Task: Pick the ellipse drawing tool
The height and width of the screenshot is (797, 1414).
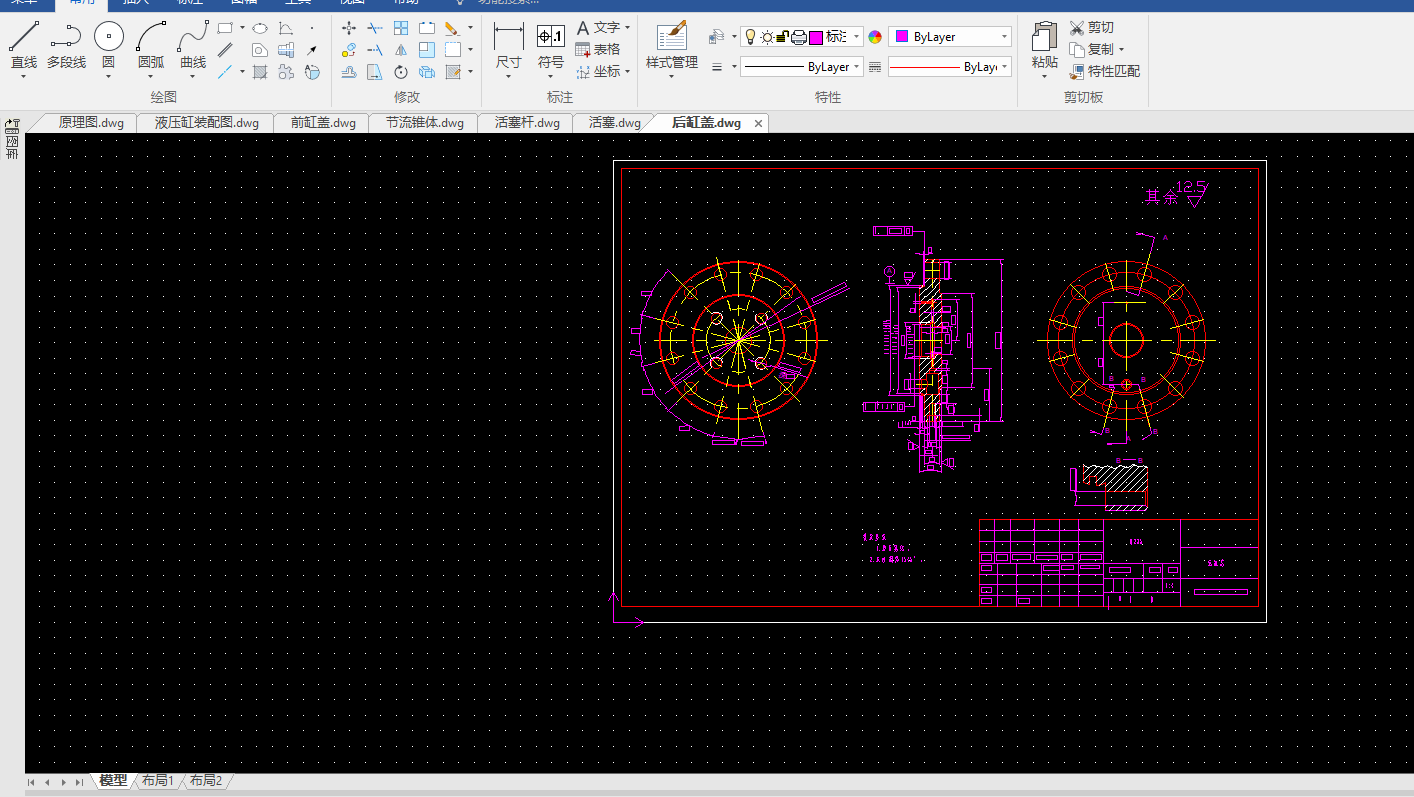Action: point(260,28)
